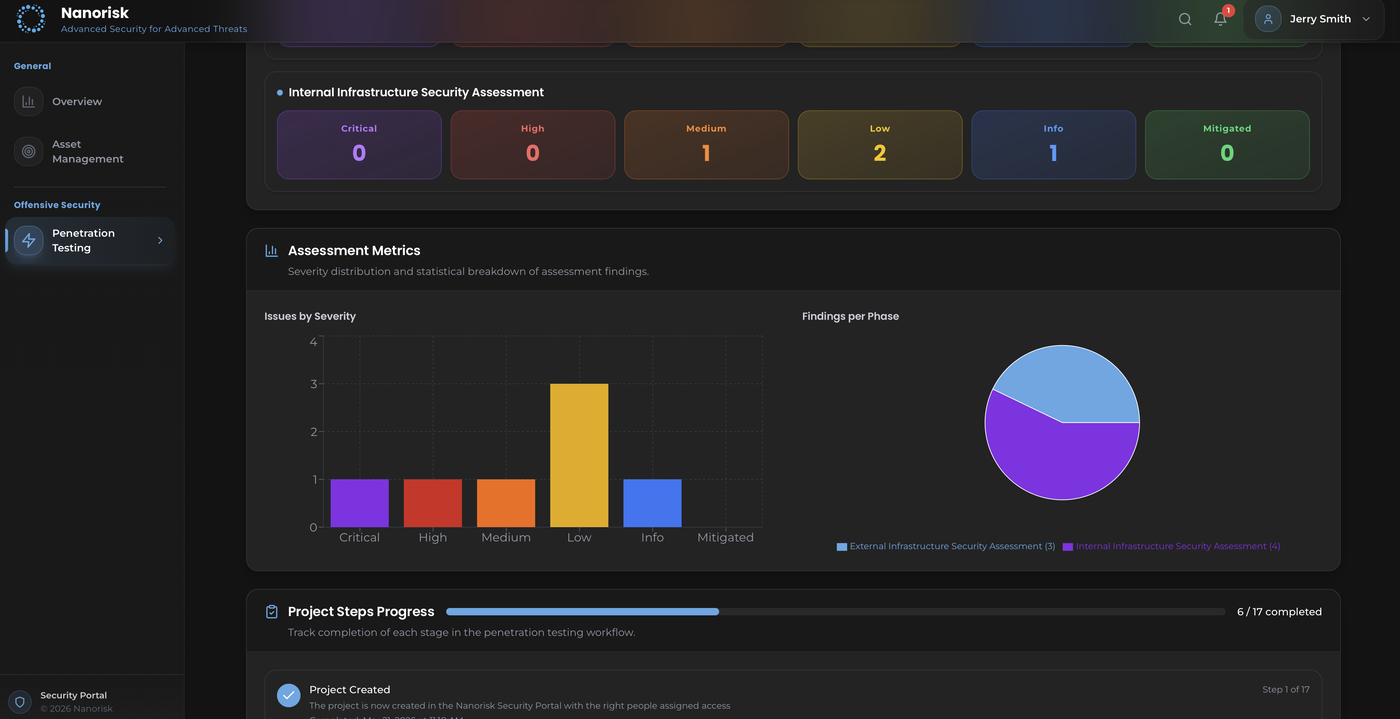
Task: Open the Jerry Smith account dropdown
Action: (1313, 18)
